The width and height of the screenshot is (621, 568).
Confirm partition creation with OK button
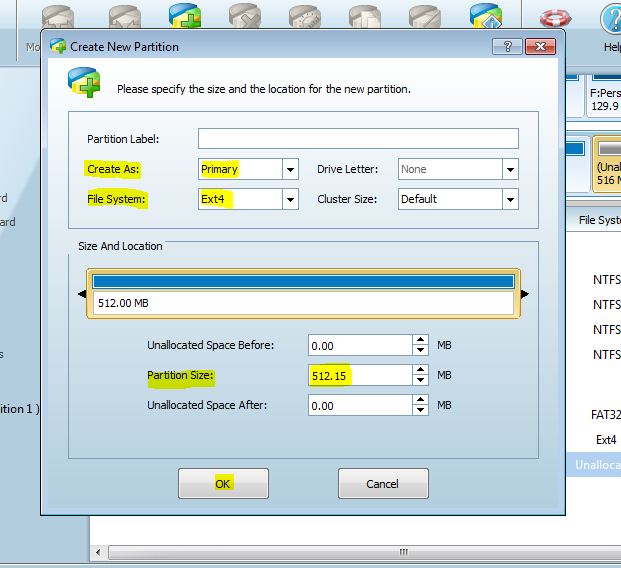(223, 484)
